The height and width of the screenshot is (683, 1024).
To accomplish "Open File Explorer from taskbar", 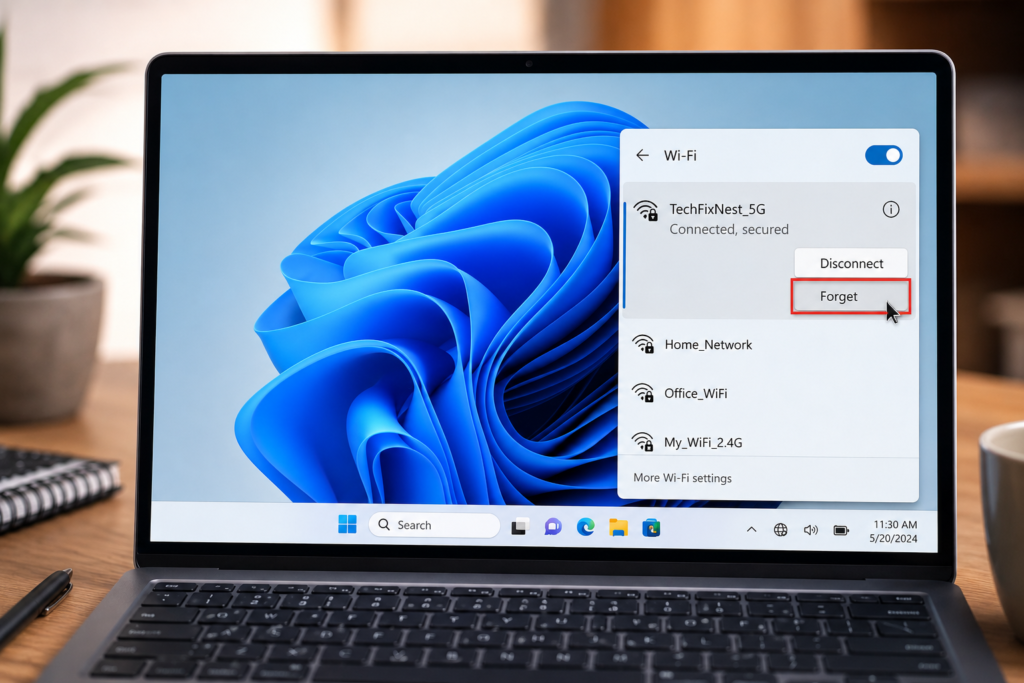I will 618,527.
